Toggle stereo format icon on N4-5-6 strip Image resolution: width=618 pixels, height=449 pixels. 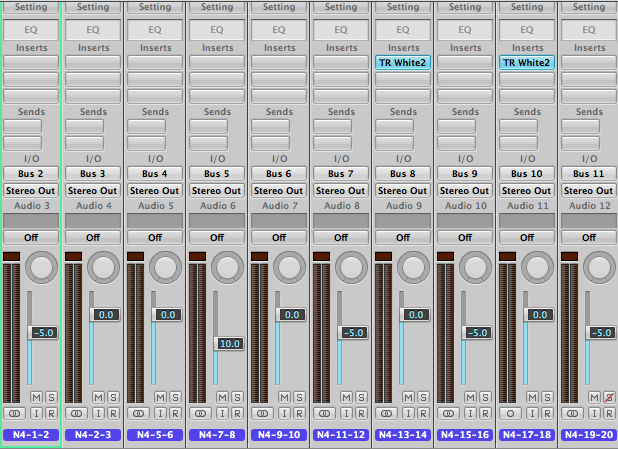138,414
